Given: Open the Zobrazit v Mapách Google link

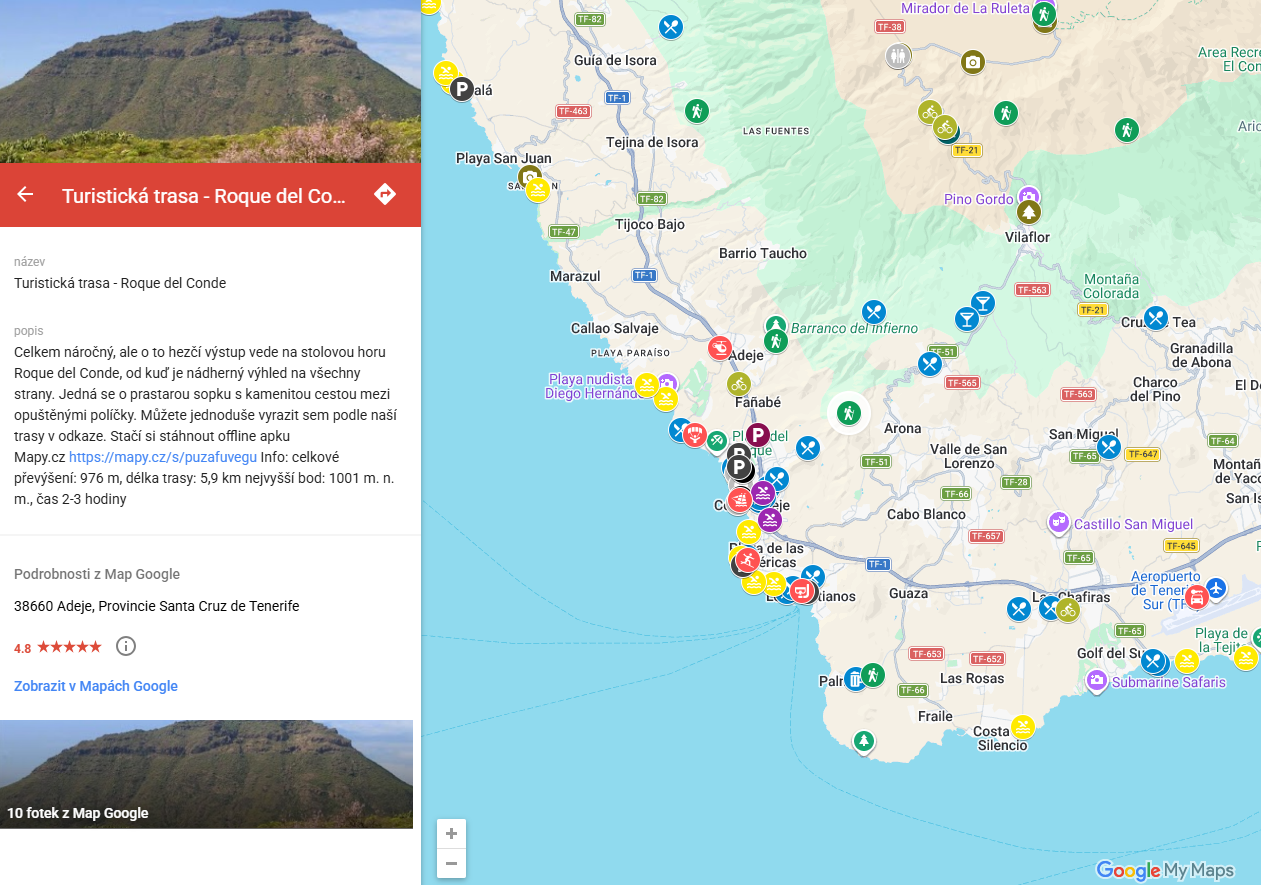Looking at the screenshot, I should [95, 686].
